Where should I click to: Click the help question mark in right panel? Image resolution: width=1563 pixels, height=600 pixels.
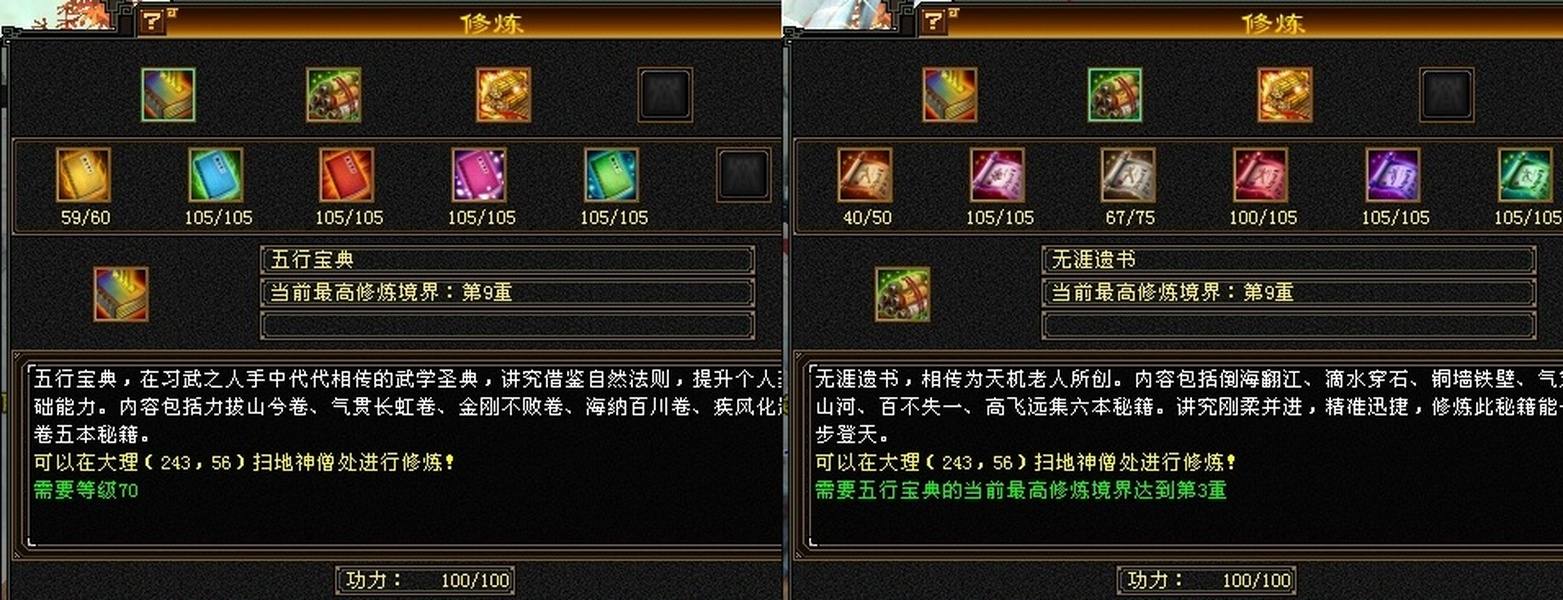tap(932, 21)
